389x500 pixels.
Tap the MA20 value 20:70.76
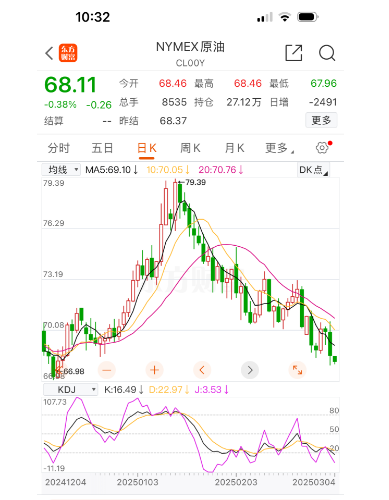(221, 170)
